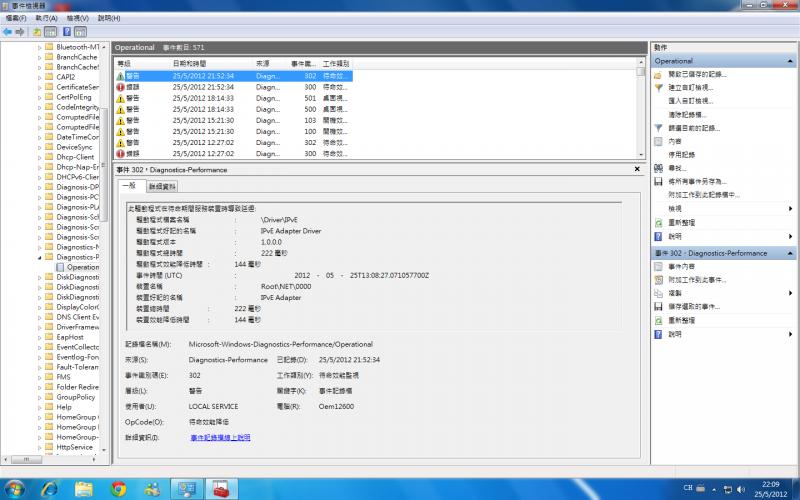The height and width of the screenshot is (500, 800).
Task: Open Chrome from the Windows taskbar
Action: tap(118, 488)
